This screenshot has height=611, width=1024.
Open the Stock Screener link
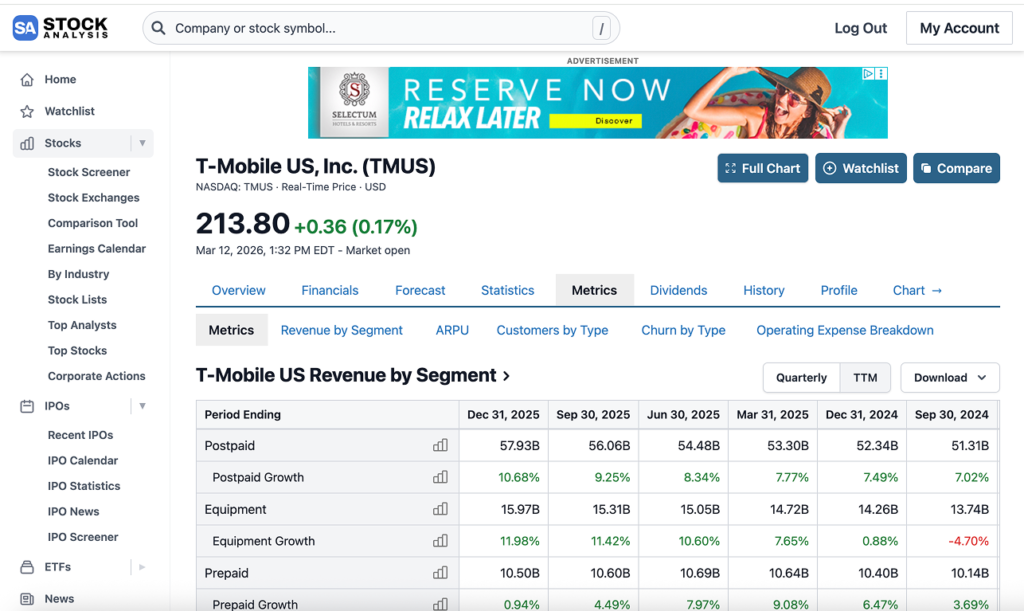tap(88, 172)
